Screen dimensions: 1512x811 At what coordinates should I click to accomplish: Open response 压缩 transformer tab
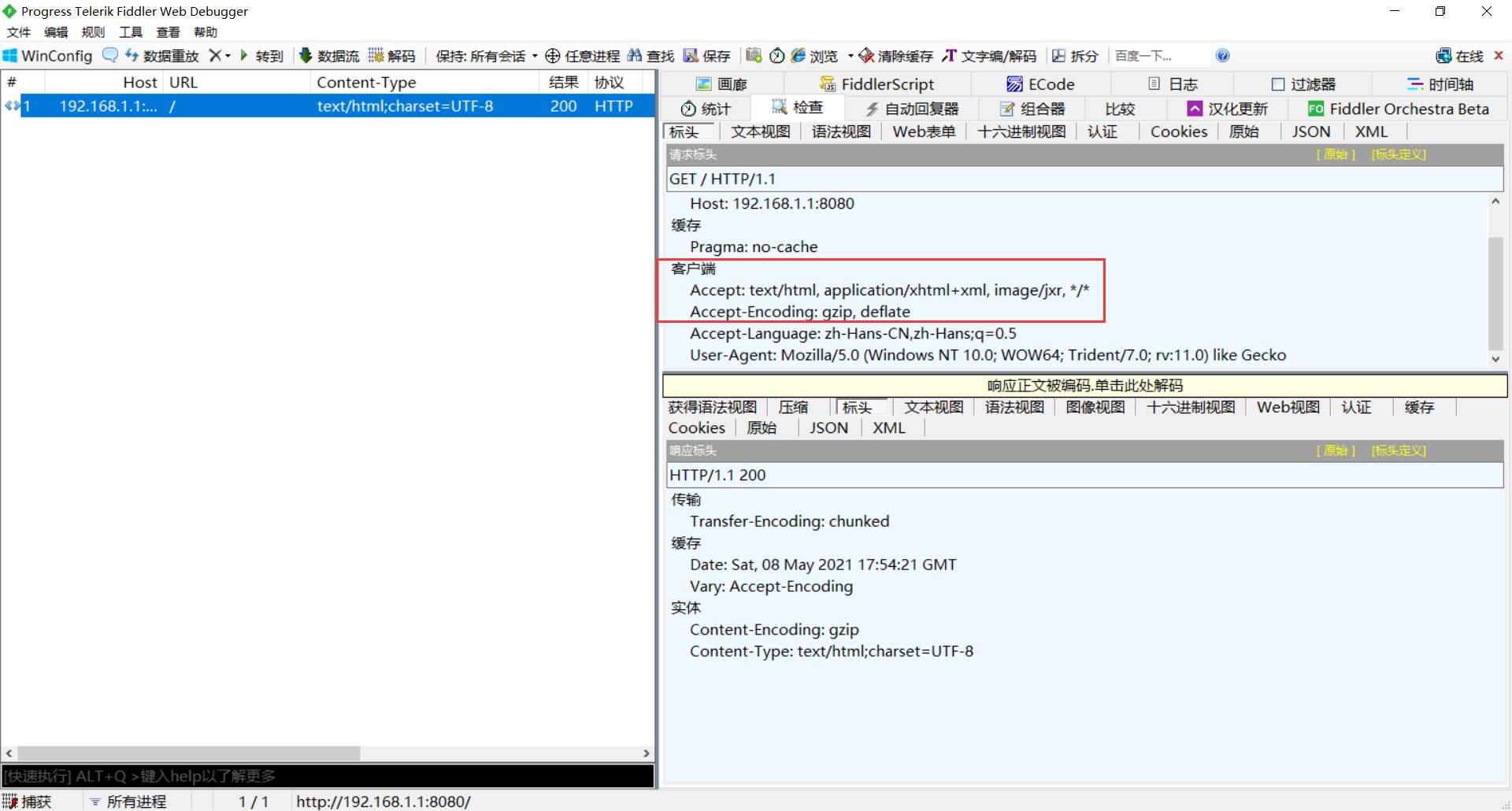pyautogui.click(x=794, y=407)
